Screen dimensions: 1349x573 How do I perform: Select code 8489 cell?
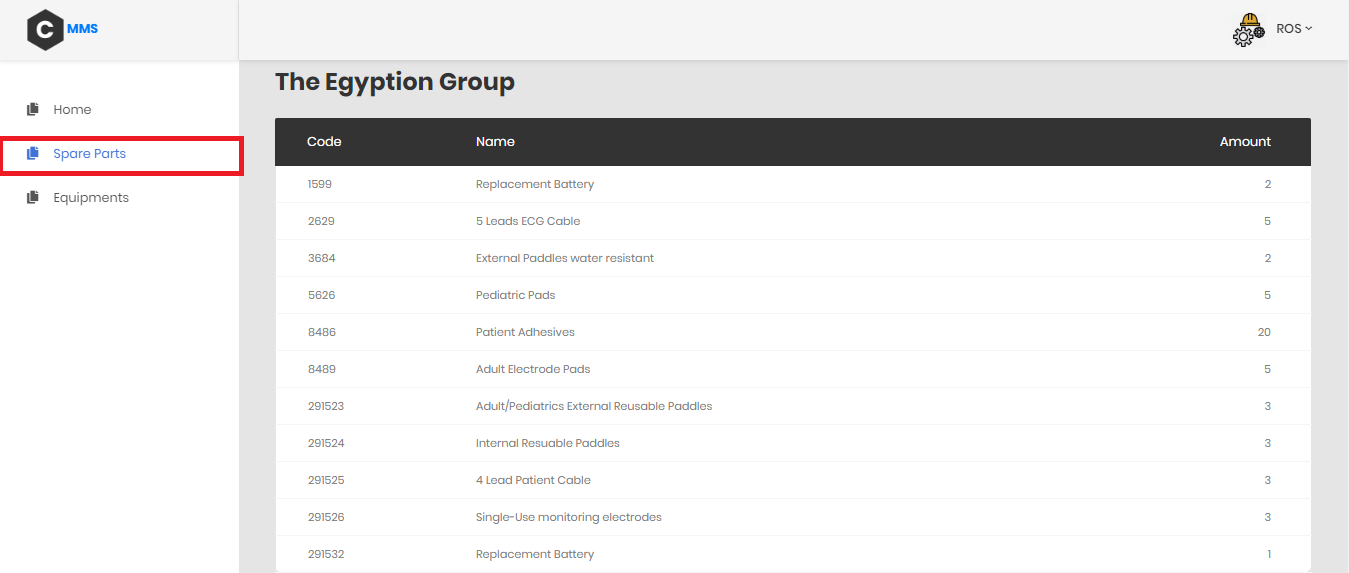tap(322, 369)
